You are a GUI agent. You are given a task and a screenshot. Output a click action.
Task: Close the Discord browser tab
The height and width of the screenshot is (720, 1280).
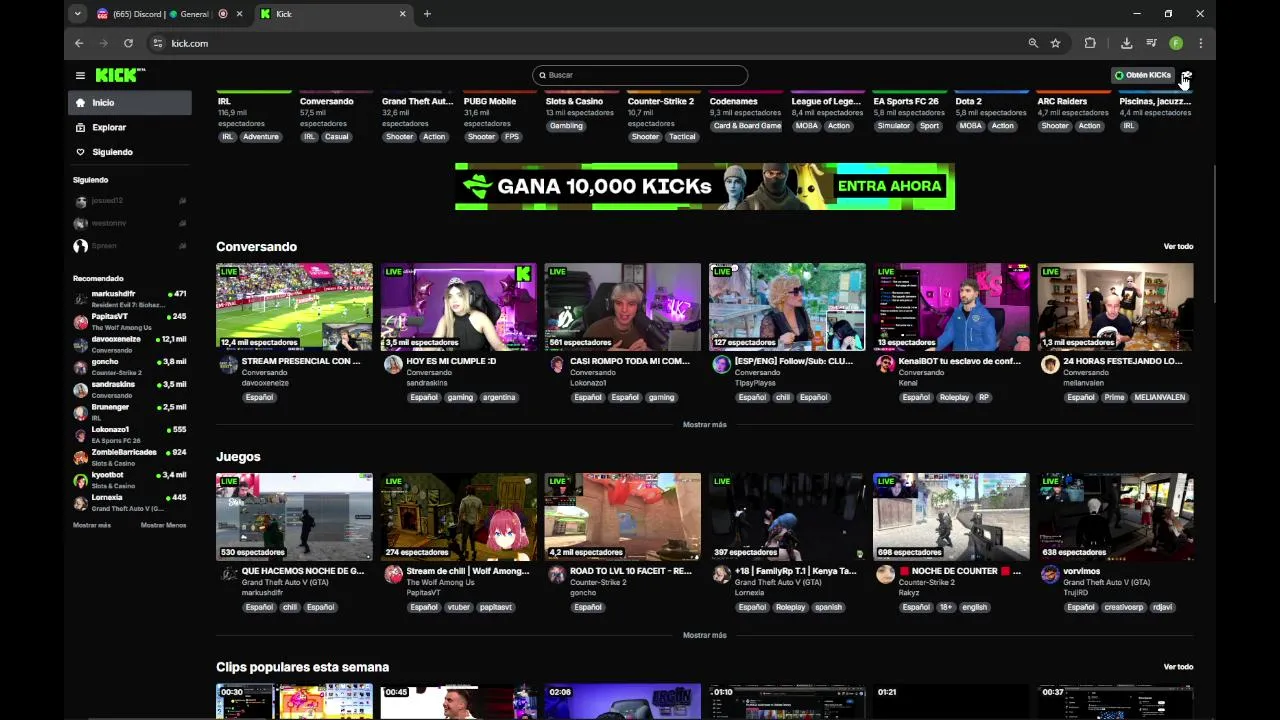point(239,14)
